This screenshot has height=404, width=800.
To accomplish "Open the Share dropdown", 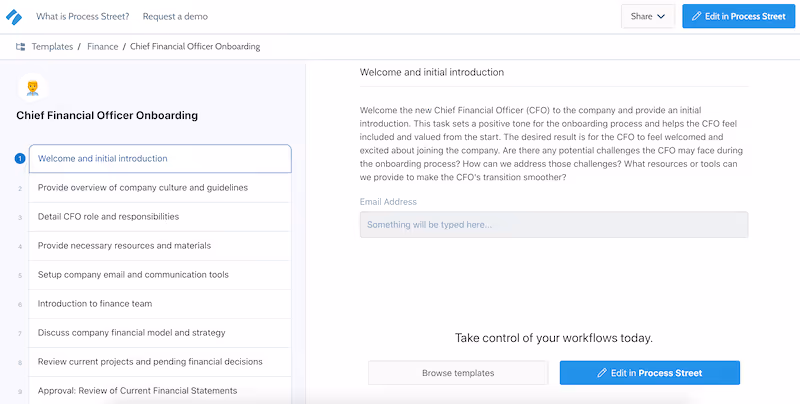I will point(648,16).
